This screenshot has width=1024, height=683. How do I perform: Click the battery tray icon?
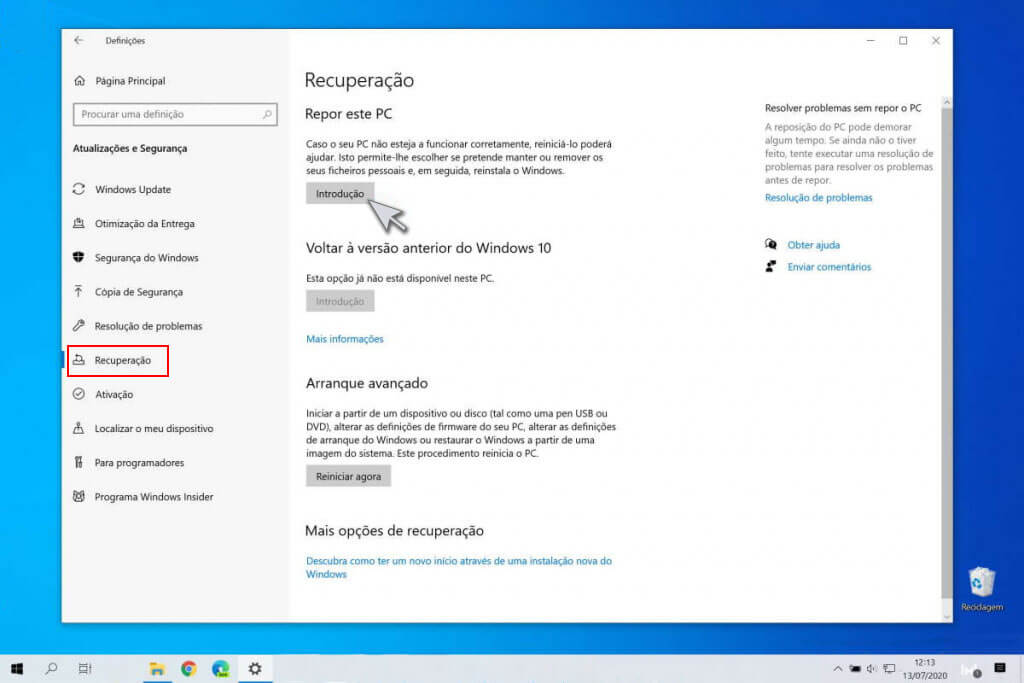pyautogui.click(x=855, y=669)
